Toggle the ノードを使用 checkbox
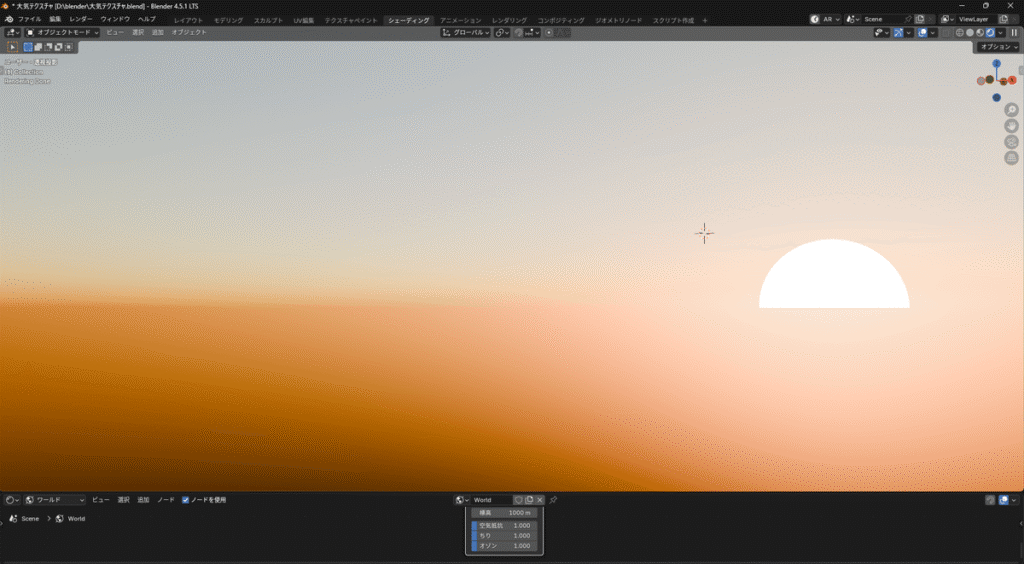This screenshot has width=1024, height=564. [x=185, y=500]
